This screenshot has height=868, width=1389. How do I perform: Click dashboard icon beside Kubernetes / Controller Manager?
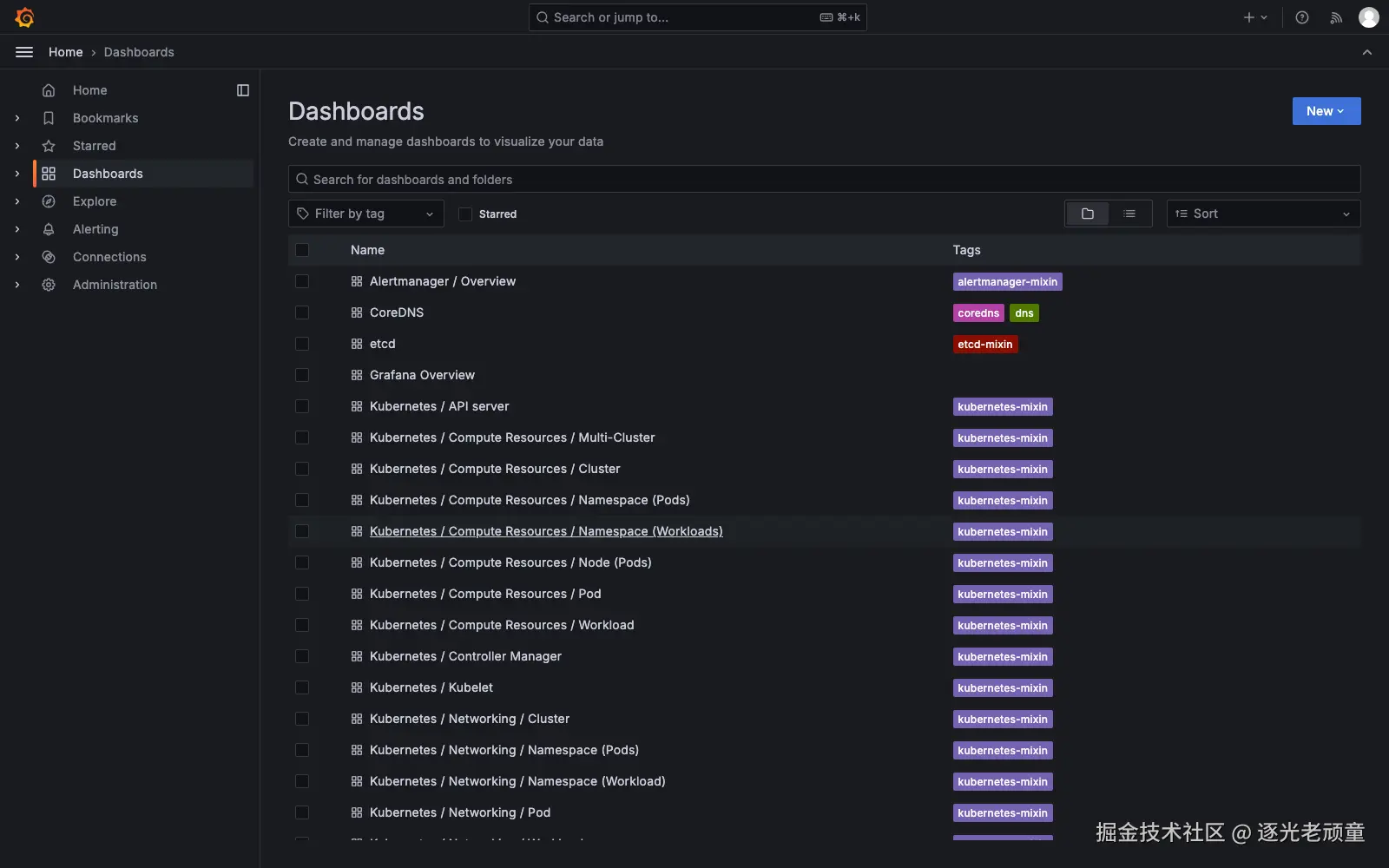(357, 656)
